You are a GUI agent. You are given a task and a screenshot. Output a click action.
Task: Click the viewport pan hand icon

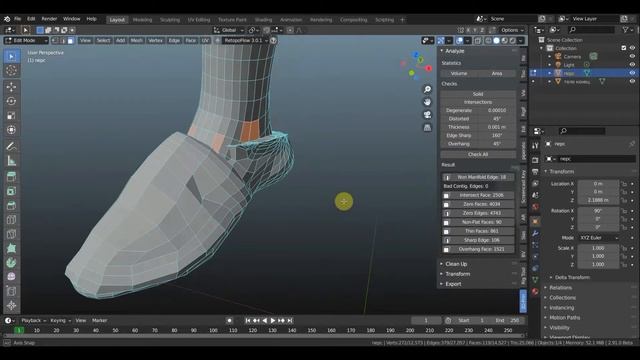[427, 102]
